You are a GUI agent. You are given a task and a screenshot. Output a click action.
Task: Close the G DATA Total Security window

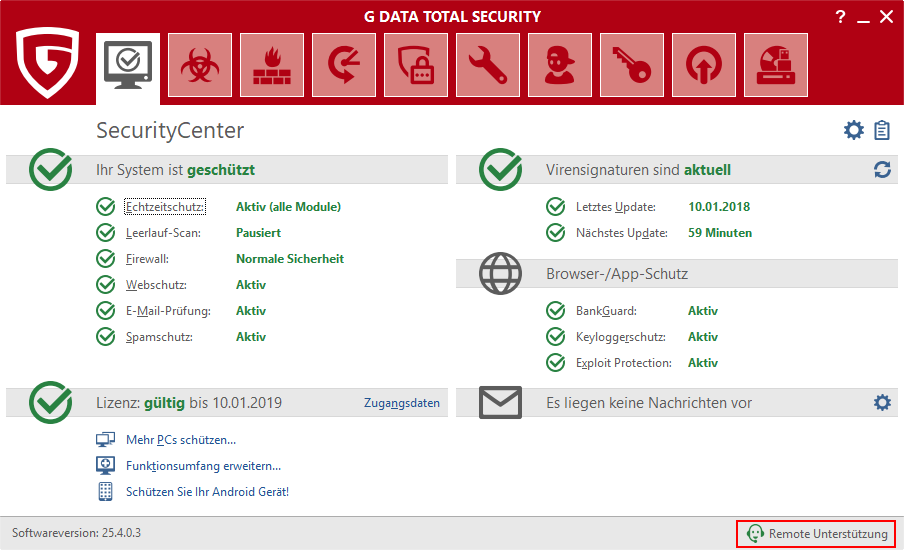887,17
